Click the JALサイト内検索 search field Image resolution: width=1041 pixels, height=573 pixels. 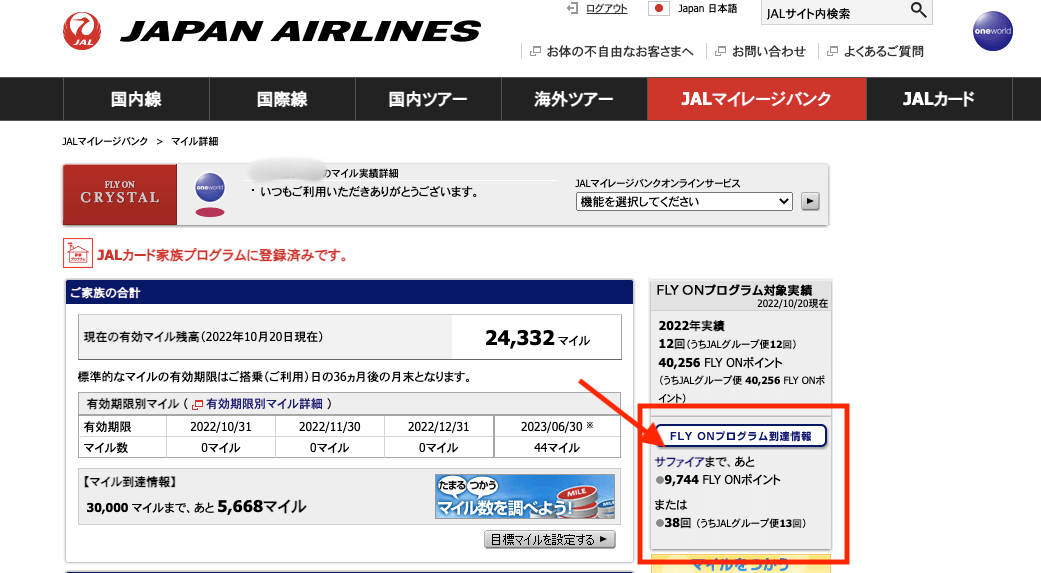coord(832,13)
